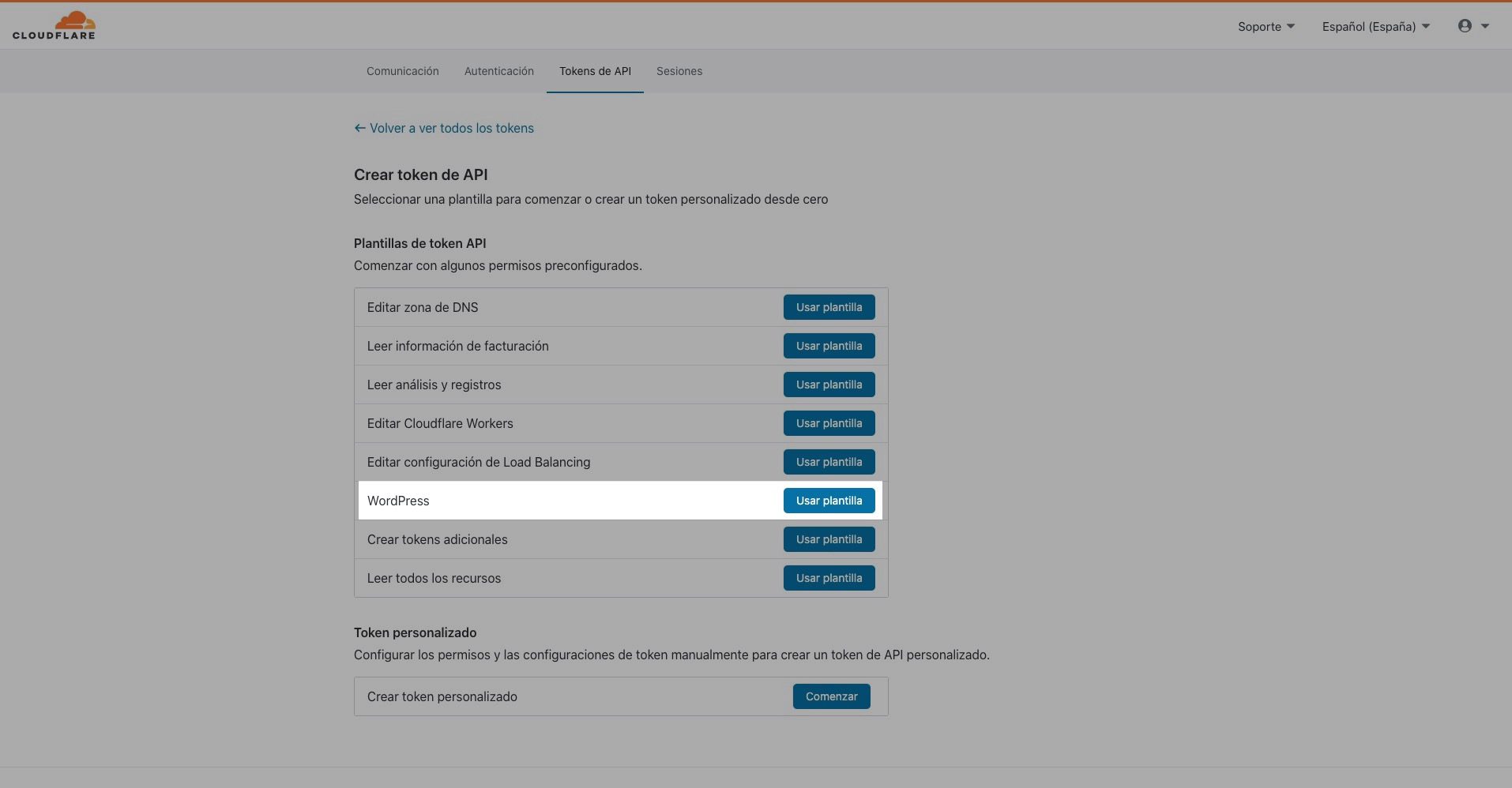1512x788 pixels.
Task: Use the WordPress template
Action: (829, 501)
